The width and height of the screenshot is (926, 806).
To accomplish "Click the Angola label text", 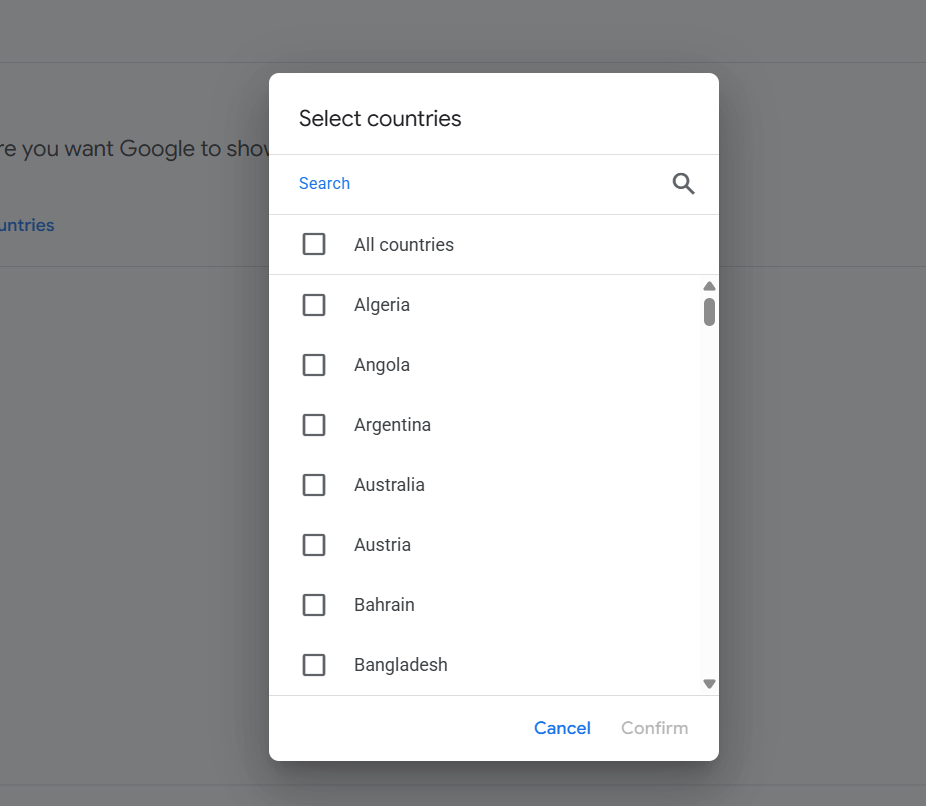I will [382, 365].
